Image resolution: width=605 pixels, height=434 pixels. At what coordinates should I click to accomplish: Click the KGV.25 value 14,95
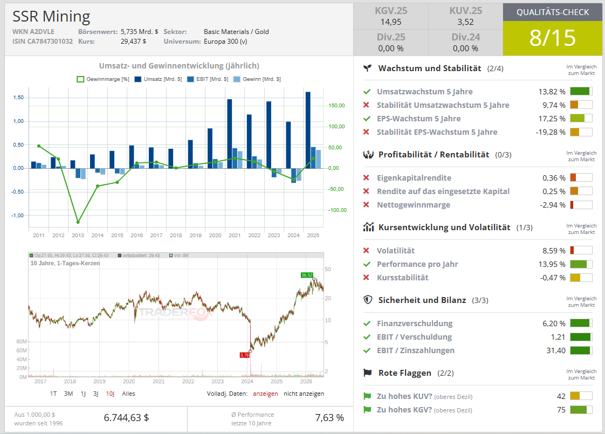[391, 22]
